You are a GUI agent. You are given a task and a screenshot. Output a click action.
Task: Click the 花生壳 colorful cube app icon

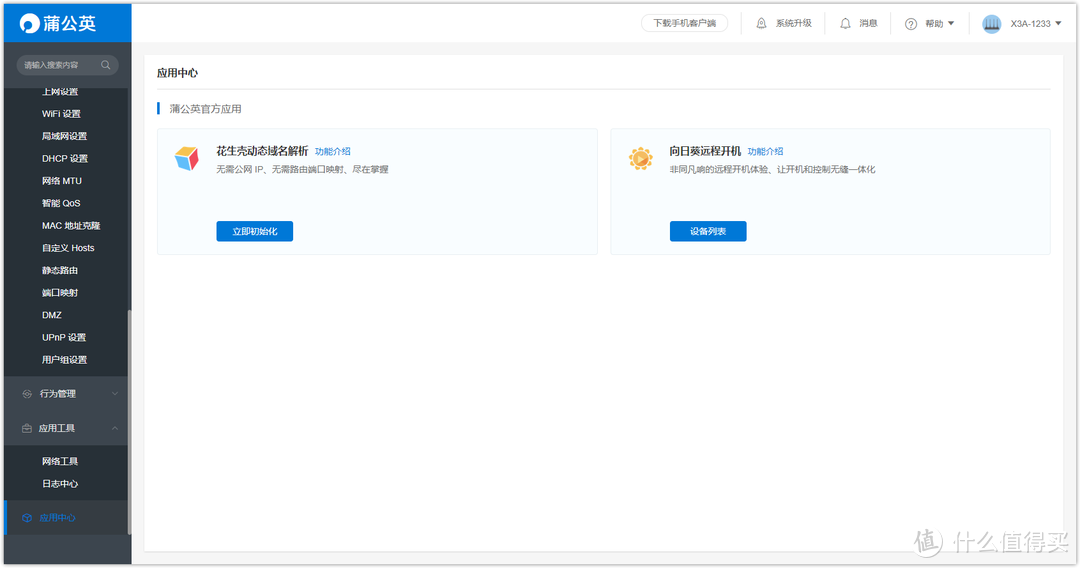pos(187,158)
